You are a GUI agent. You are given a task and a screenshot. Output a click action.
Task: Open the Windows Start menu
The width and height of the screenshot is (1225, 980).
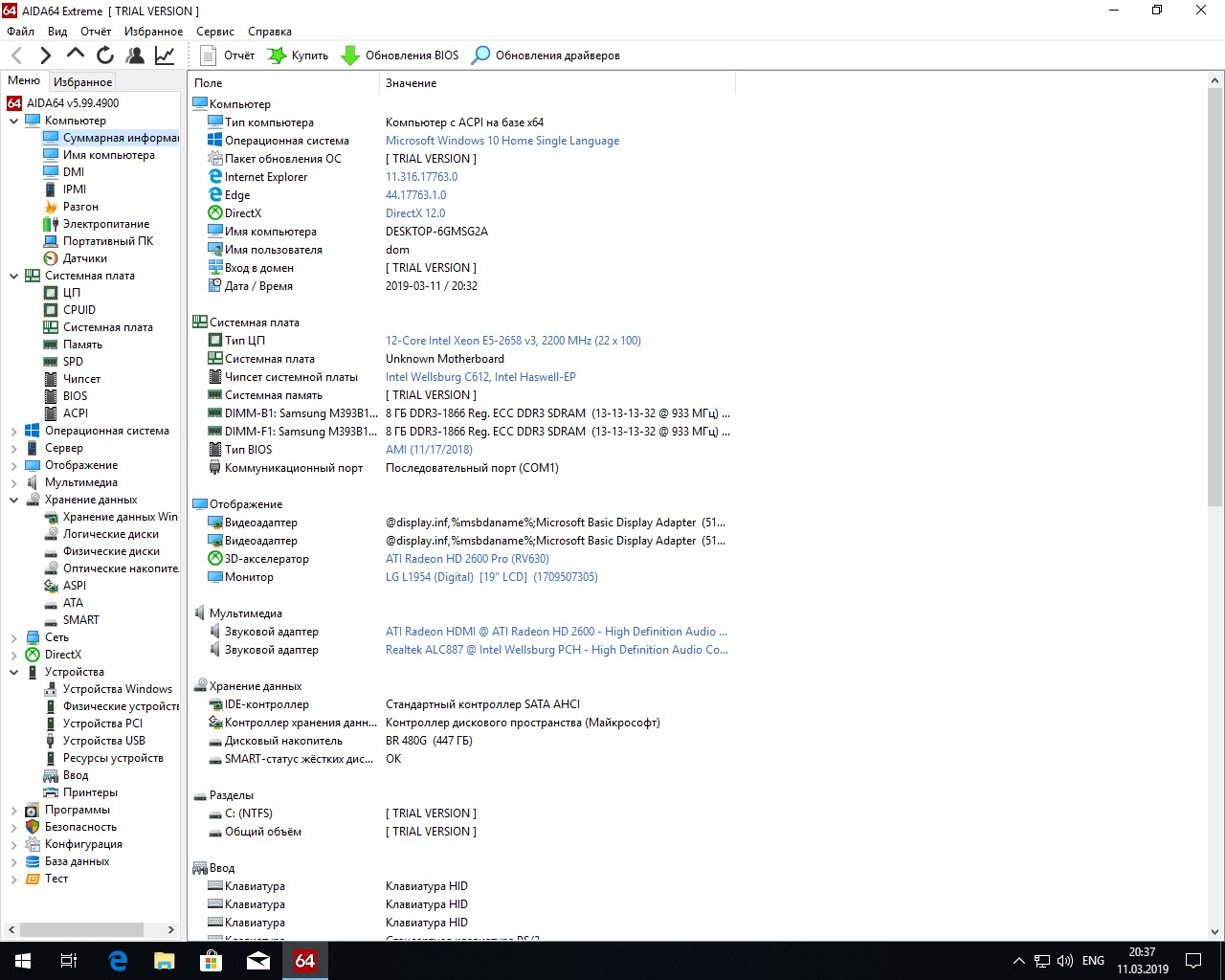pyautogui.click(x=23, y=961)
